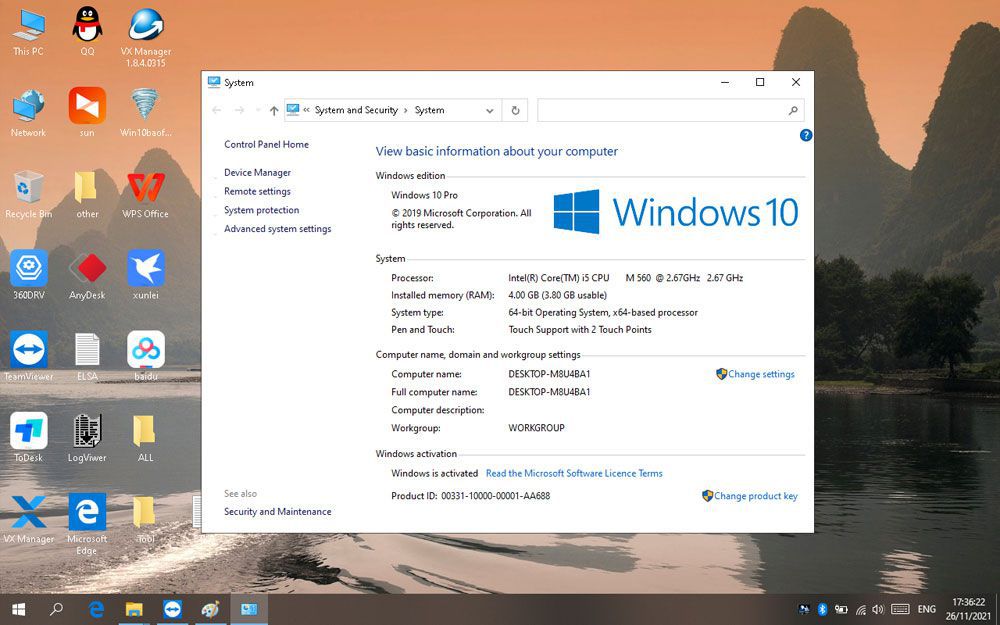The width and height of the screenshot is (1000, 625).
Task: Open the baidu cloud desktop icon
Action: 146,356
